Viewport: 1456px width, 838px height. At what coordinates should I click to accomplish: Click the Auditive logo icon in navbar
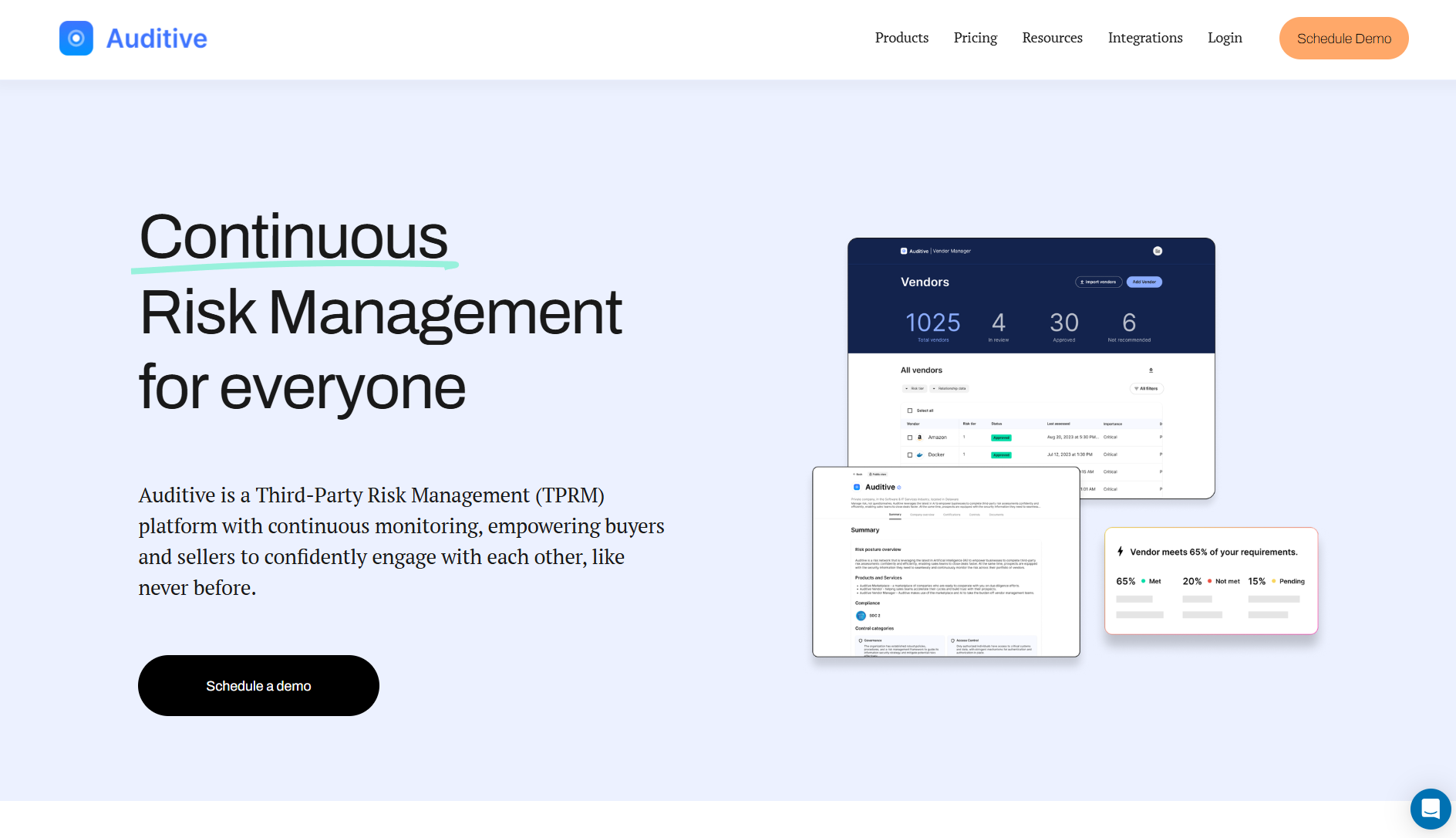click(76, 38)
